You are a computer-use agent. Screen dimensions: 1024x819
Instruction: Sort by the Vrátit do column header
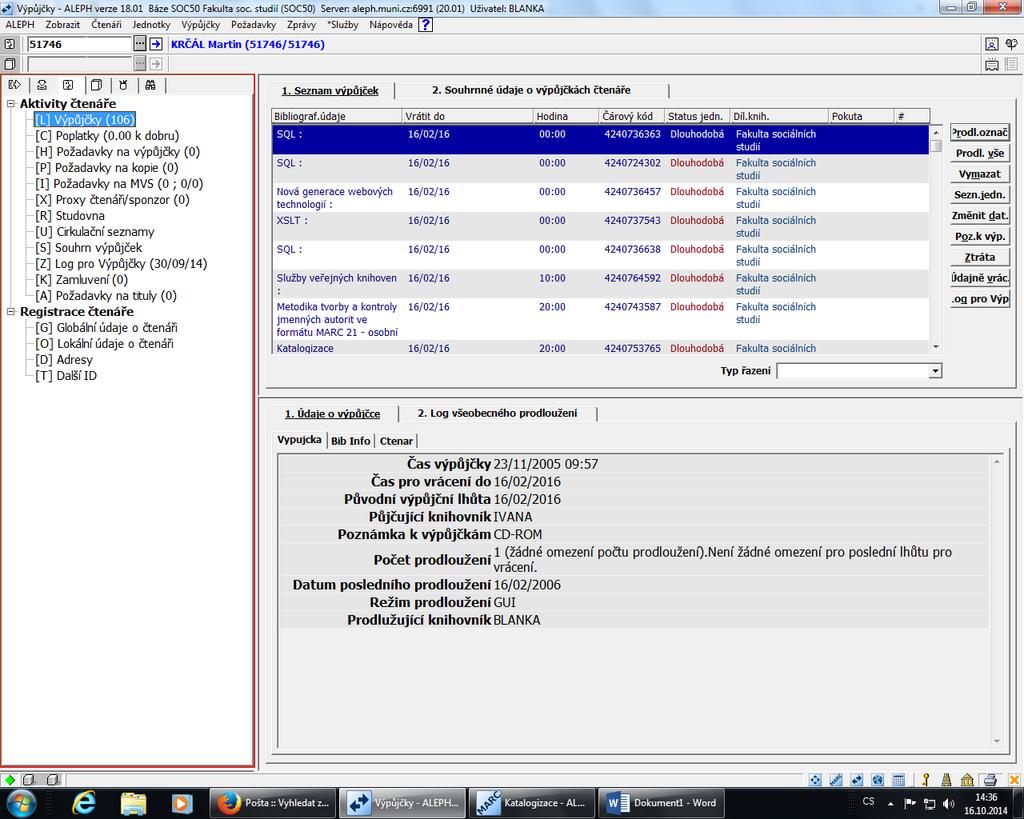[468, 116]
